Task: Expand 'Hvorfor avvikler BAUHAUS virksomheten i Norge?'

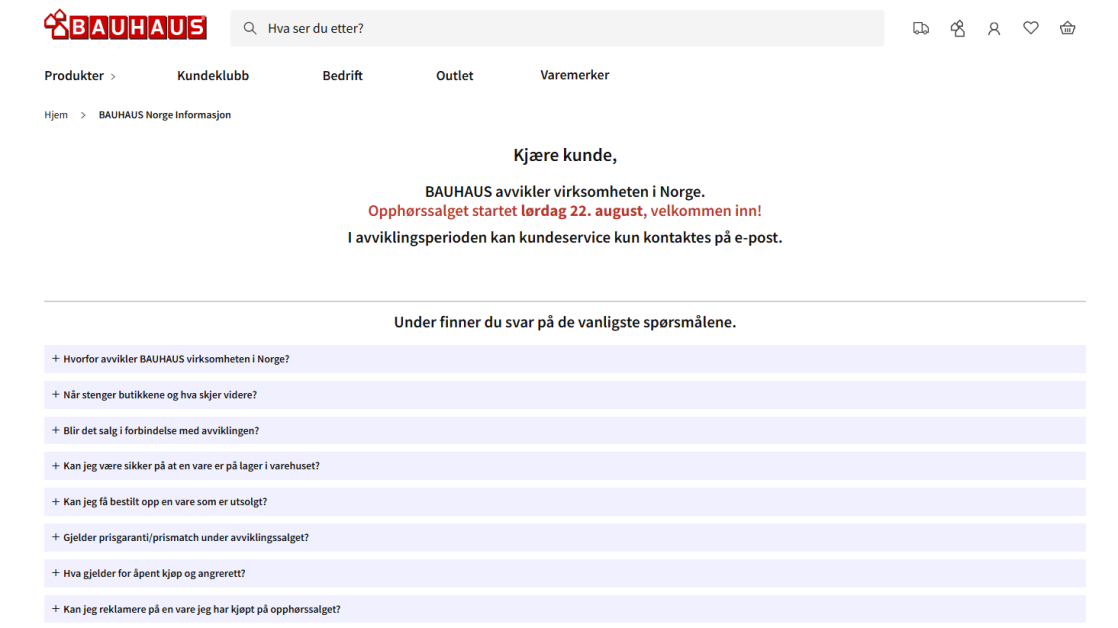Action: tap(565, 359)
